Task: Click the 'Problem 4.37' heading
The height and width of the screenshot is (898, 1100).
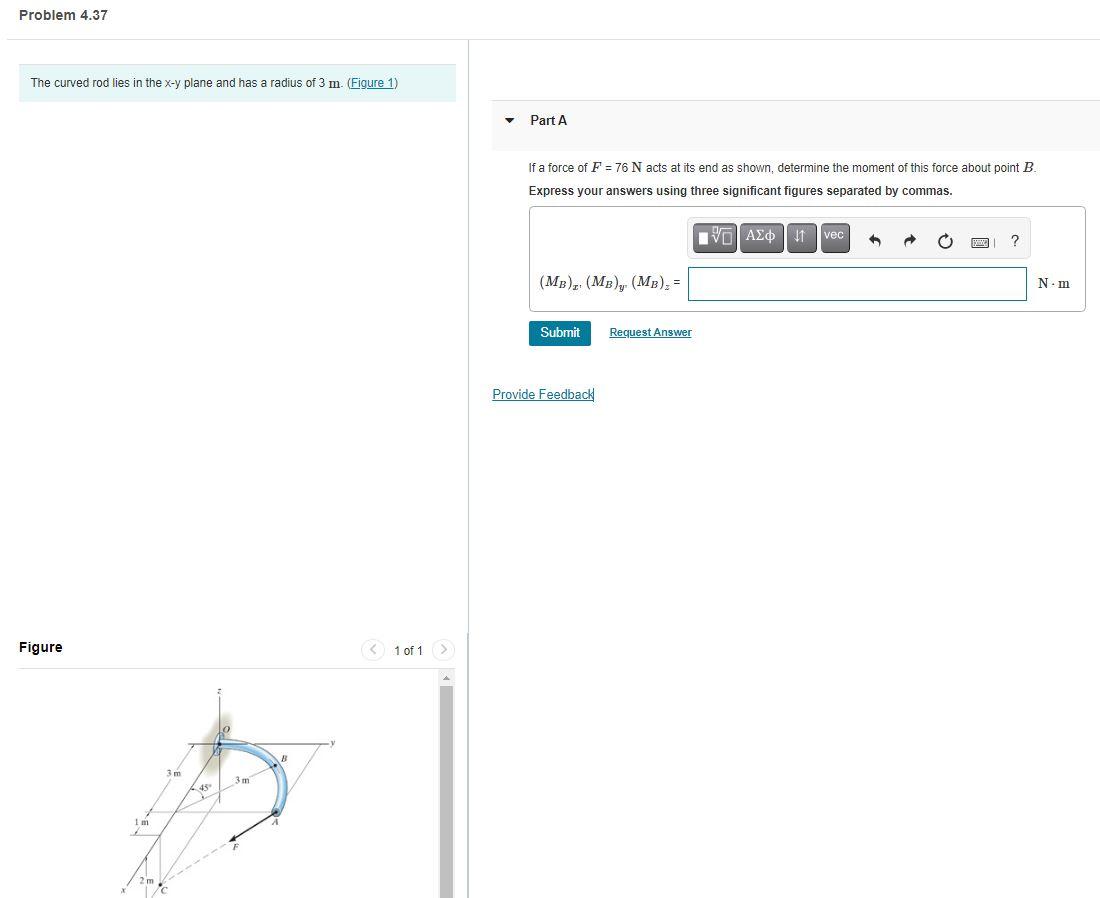Action: click(x=63, y=15)
